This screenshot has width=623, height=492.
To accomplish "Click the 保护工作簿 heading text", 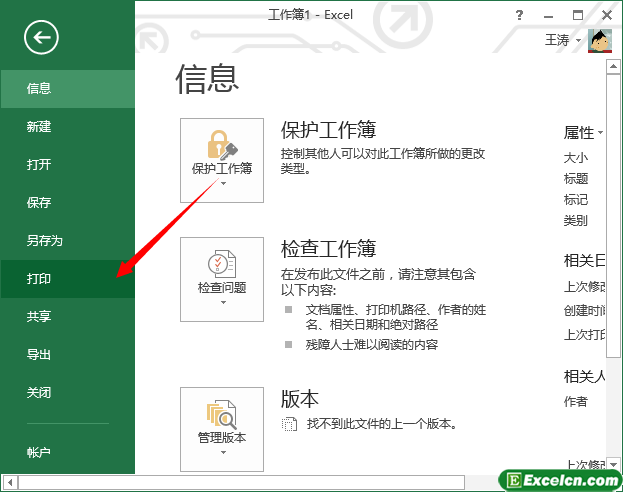I will pos(329,130).
